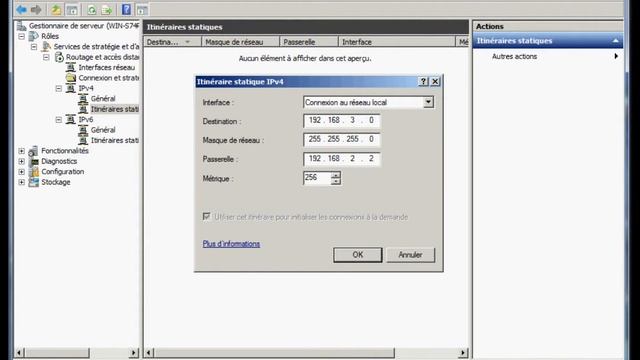Open the Plus d'informations link

pos(231,244)
